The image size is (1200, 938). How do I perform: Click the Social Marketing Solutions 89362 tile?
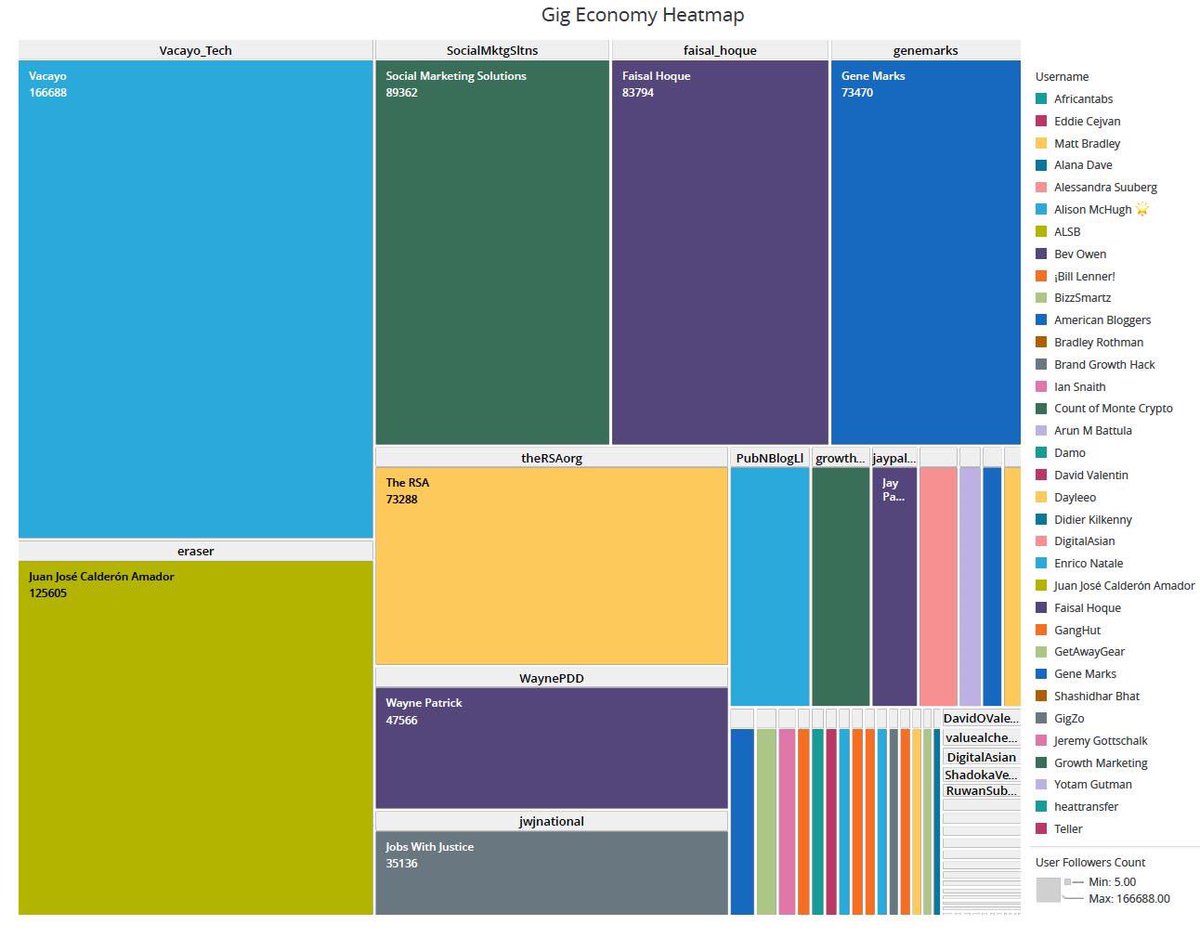(492, 252)
